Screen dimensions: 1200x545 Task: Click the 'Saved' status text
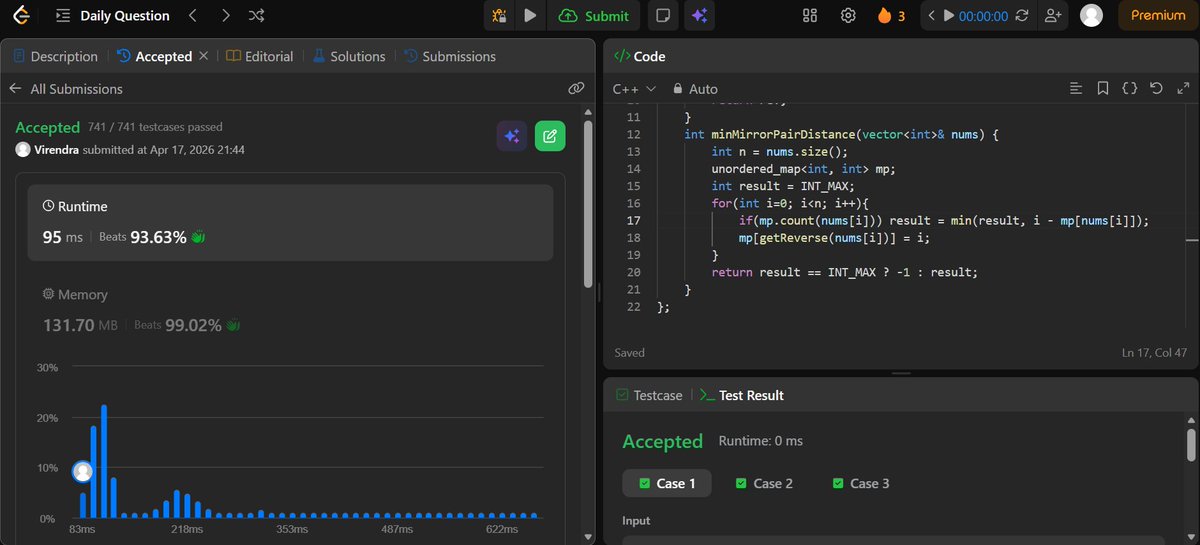click(x=630, y=352)
